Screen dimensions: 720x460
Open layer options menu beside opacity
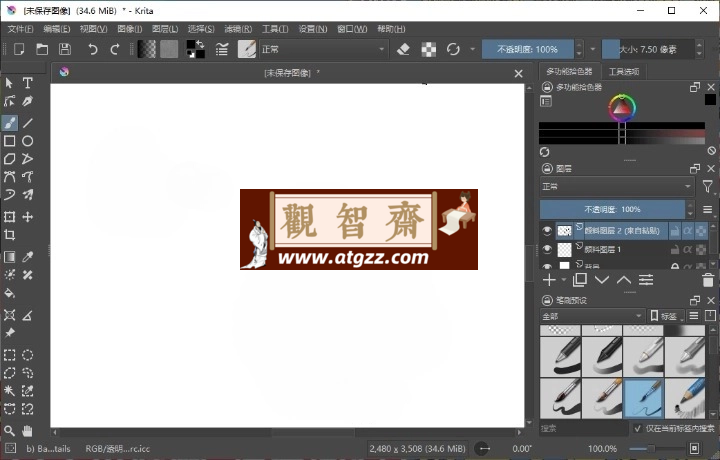pyautogui.click(x=708, y=209)
